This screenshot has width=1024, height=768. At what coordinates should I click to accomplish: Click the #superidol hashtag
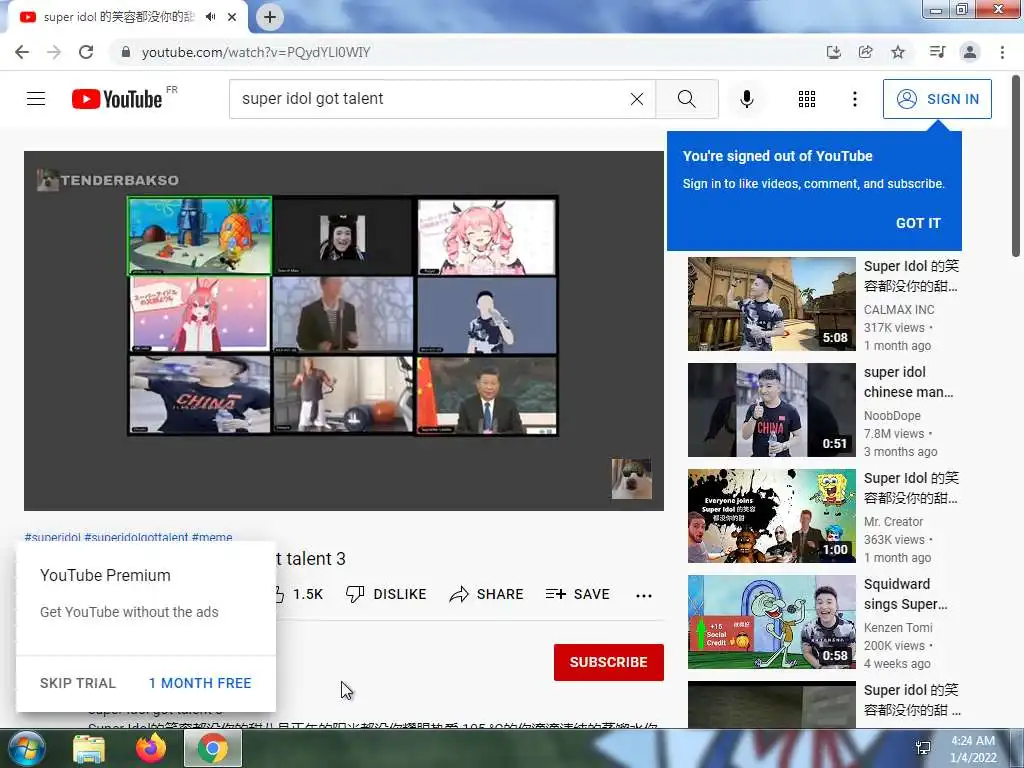click(52, 537)
